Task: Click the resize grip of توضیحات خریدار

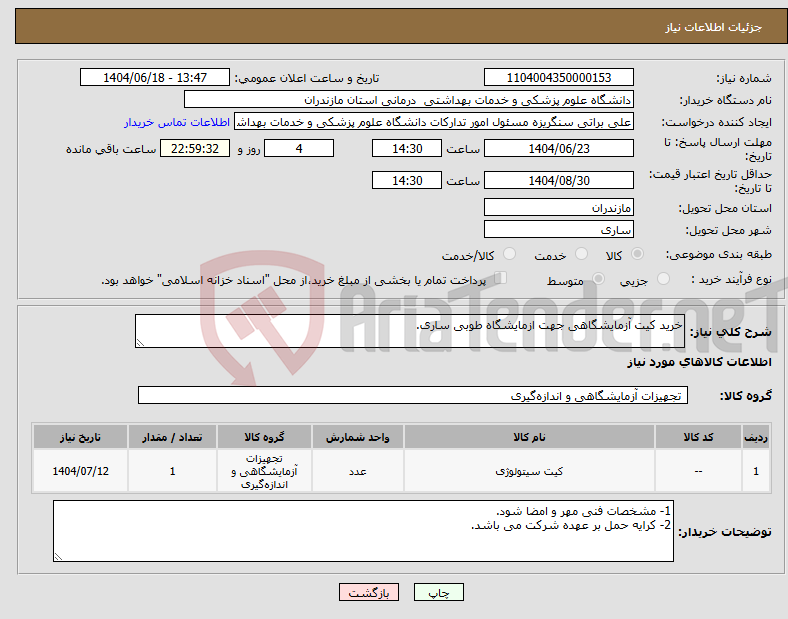Action: tap(58, 557)
